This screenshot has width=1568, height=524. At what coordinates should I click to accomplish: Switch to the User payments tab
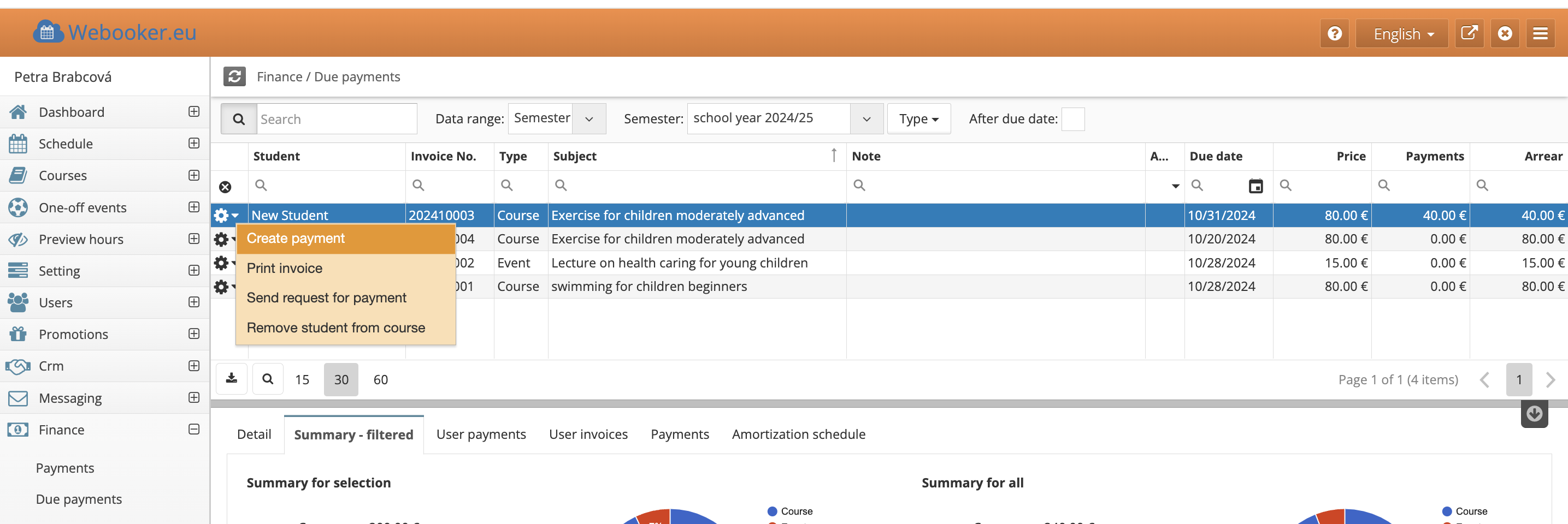point(481,434)
